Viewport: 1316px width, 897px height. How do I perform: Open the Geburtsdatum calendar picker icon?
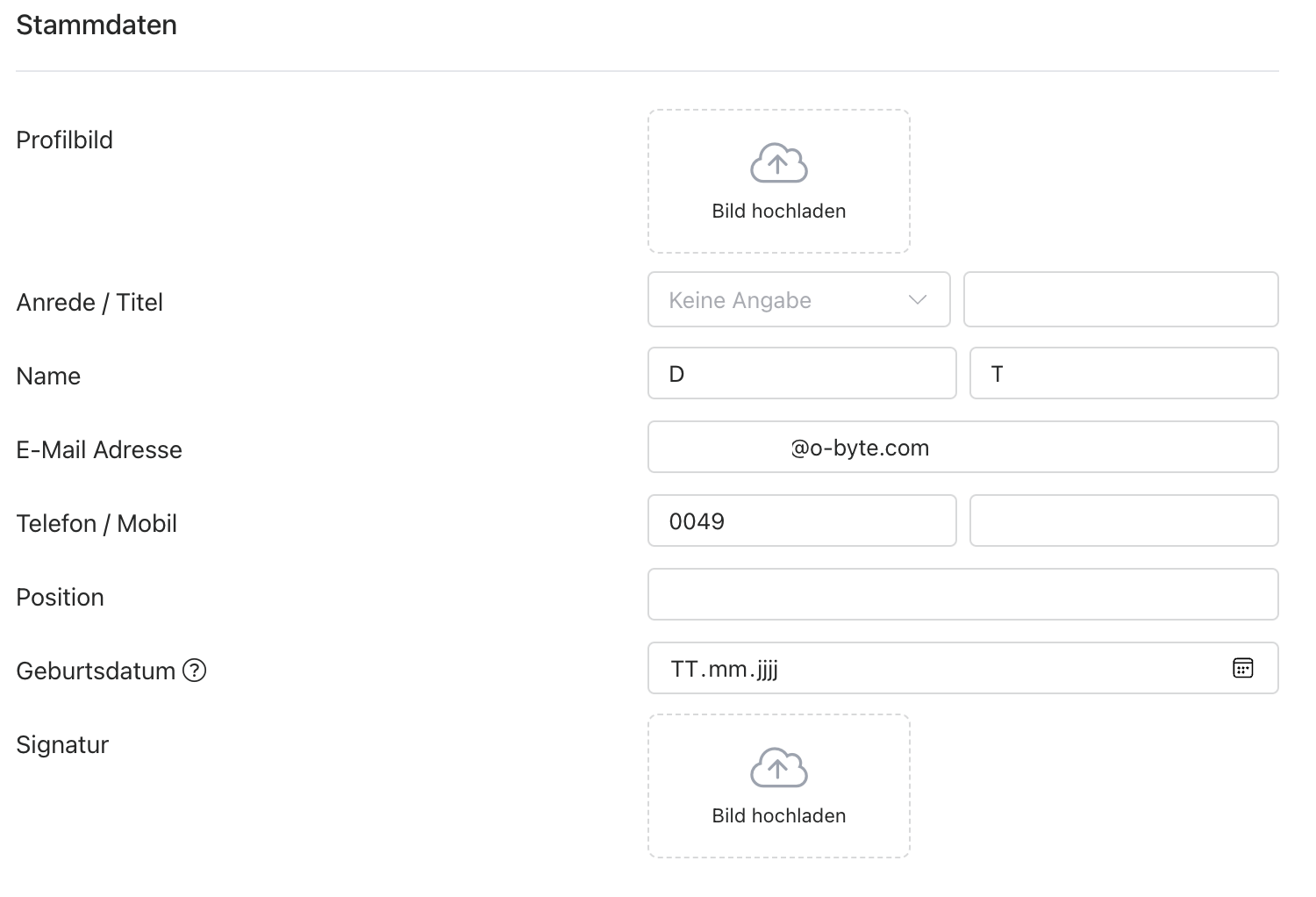coord(1242,668)
